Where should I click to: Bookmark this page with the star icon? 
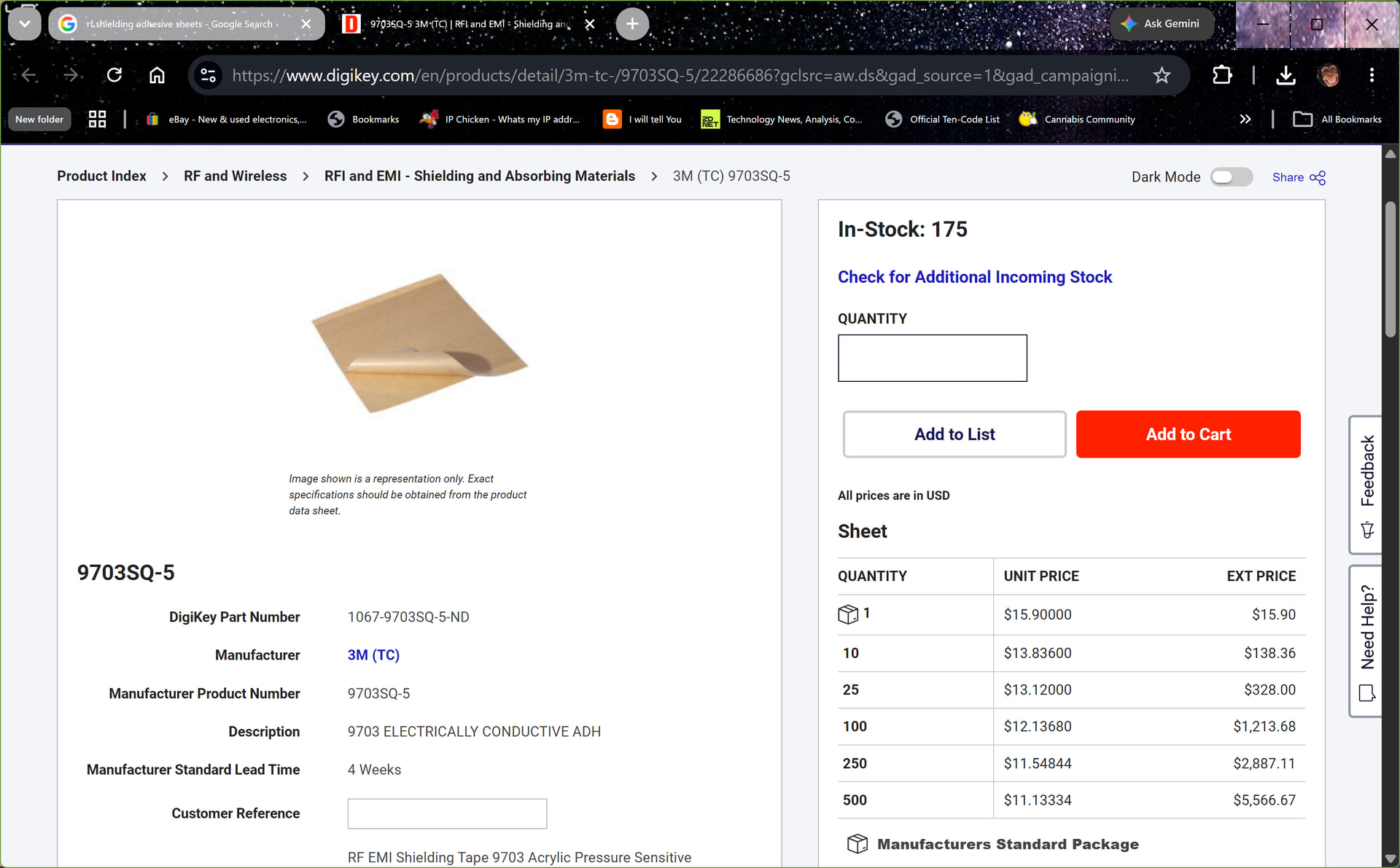pos(1162,75)
